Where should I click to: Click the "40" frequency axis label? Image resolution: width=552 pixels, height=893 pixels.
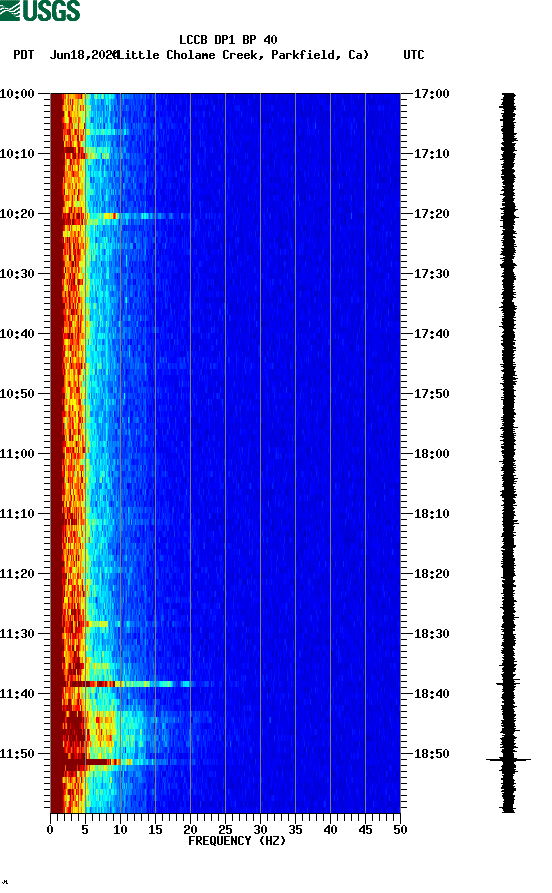click(330, 830)
